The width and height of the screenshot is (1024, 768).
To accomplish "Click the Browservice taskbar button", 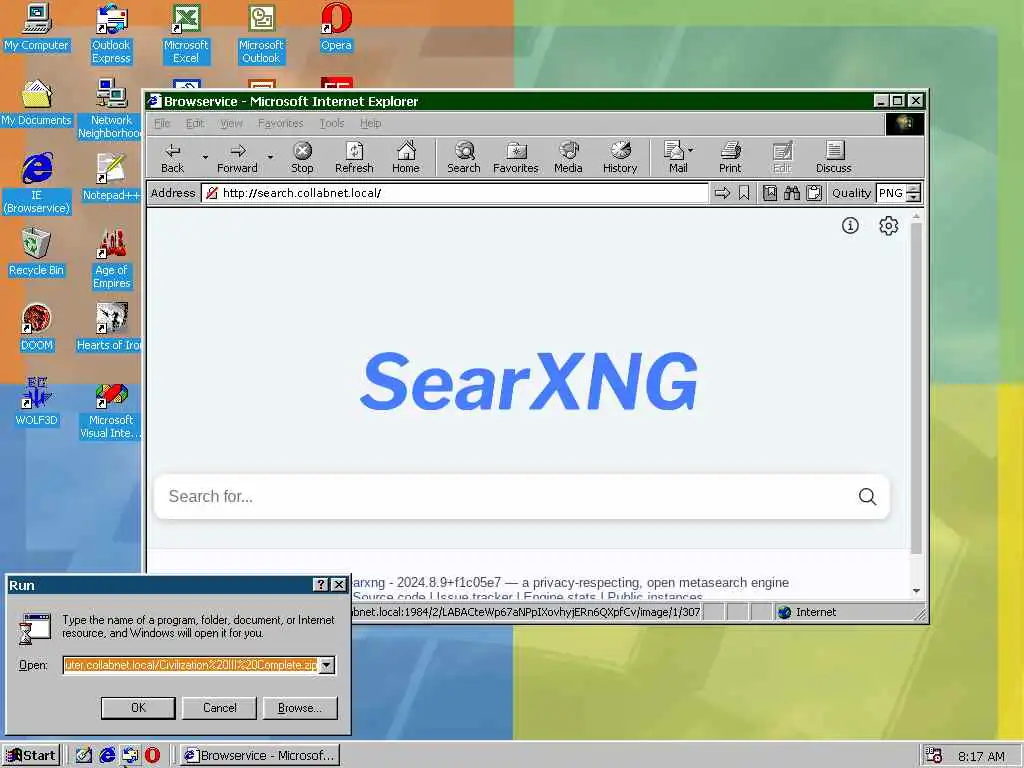I will click(x=260, y=755).
